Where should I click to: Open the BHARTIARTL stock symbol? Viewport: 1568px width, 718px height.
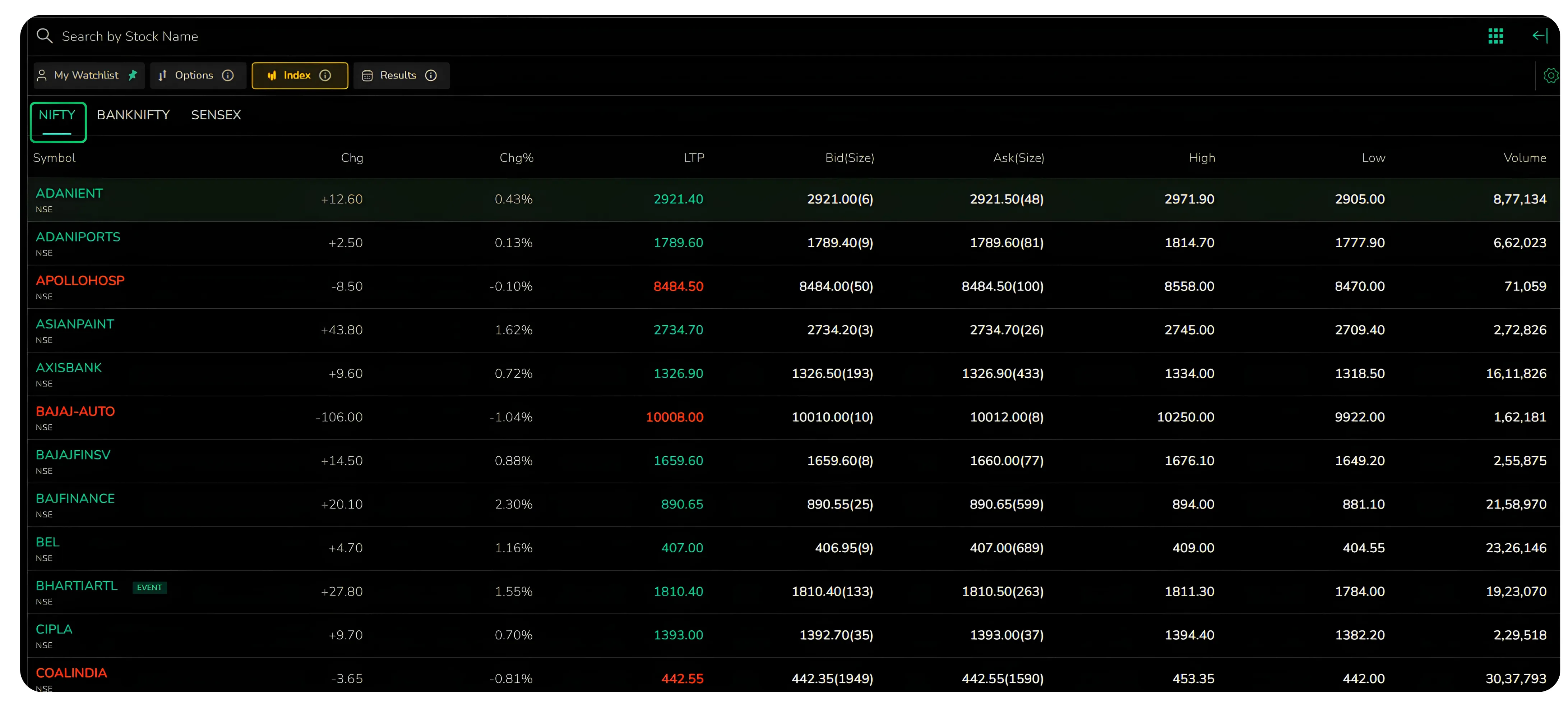click(76, 586)
